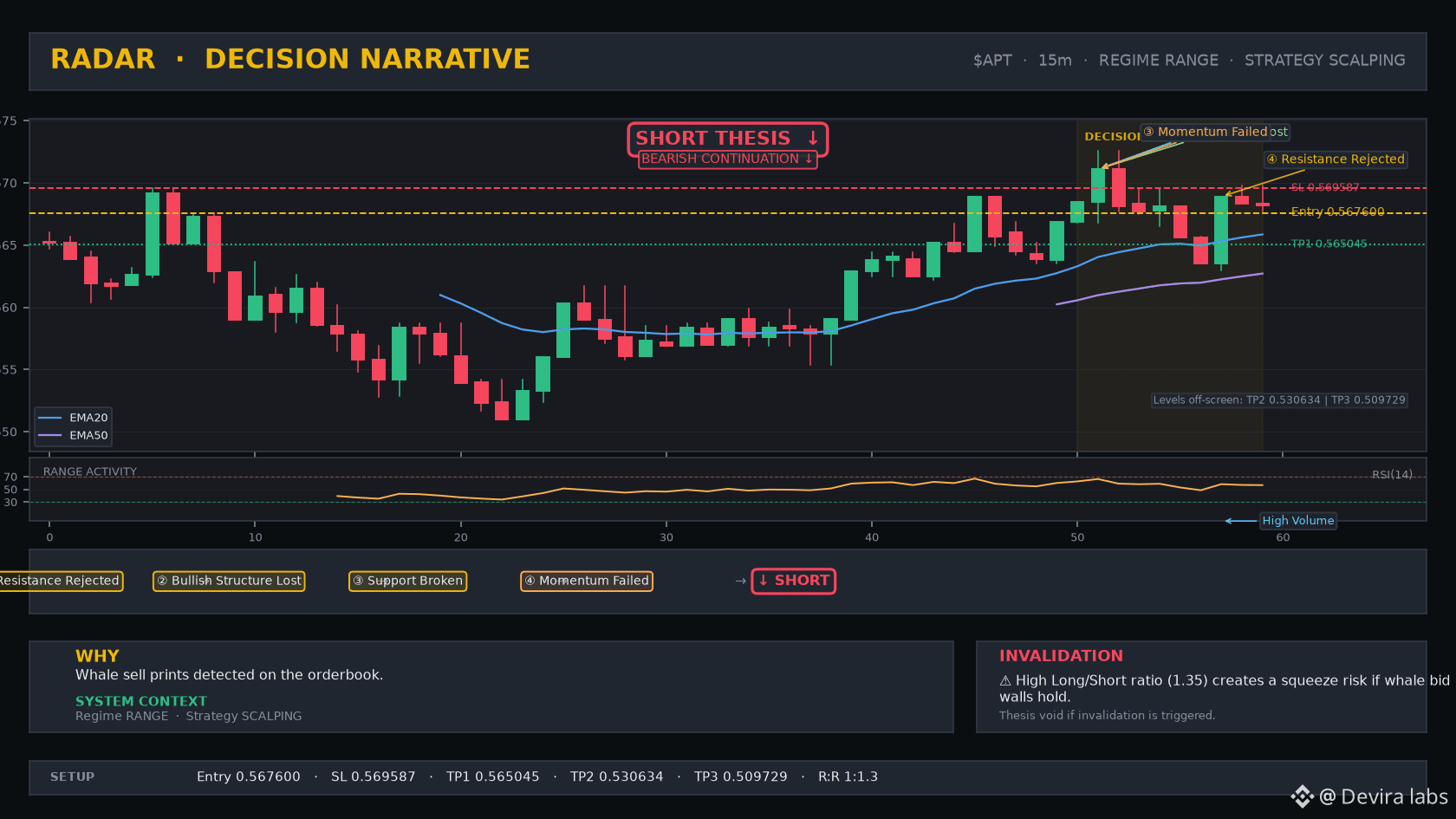Click the Devira labs logo icon
The height and width of the screenshot is (819, 1456).
point(1302,796)
